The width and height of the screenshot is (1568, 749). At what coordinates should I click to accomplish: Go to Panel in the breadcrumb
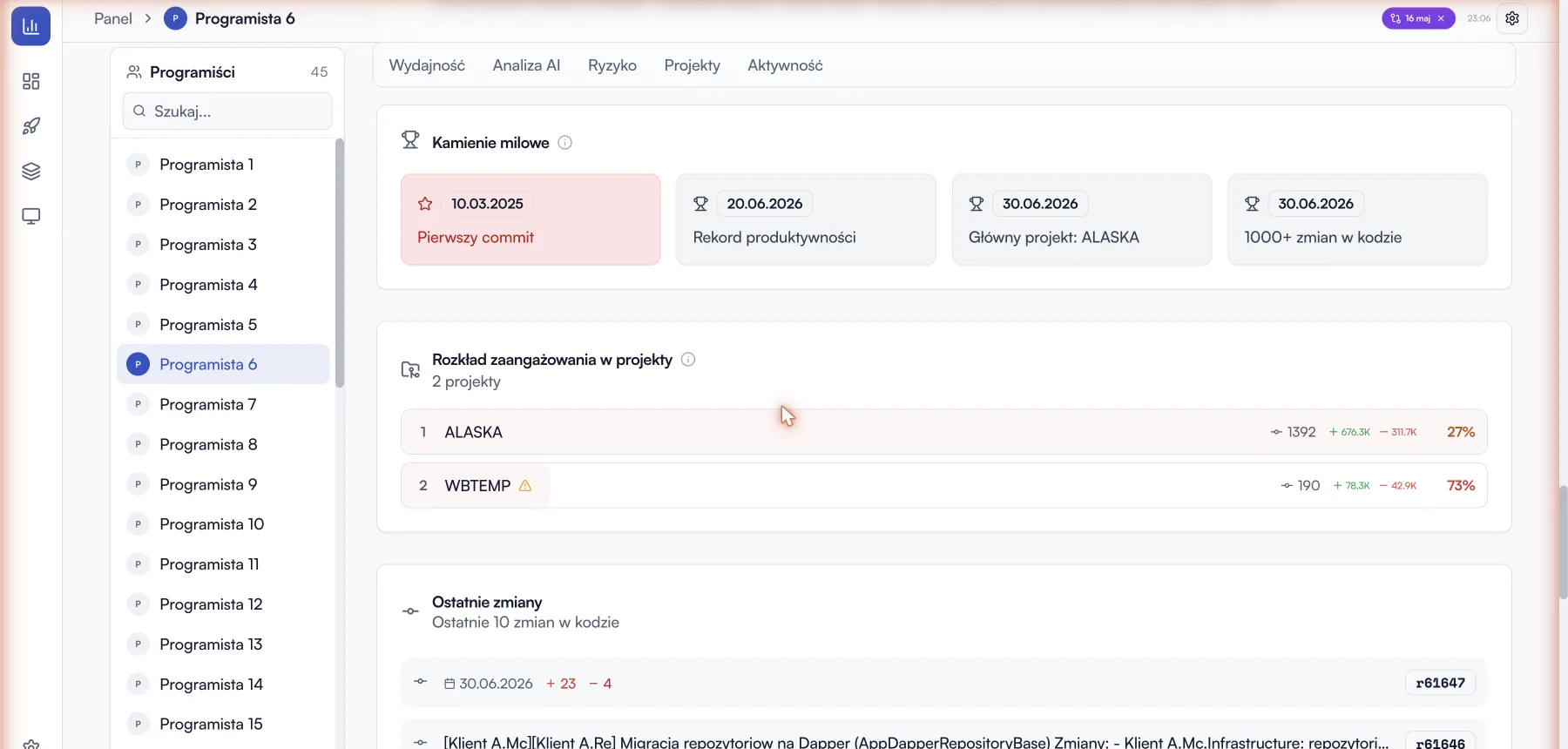click(x=113, y=18)
